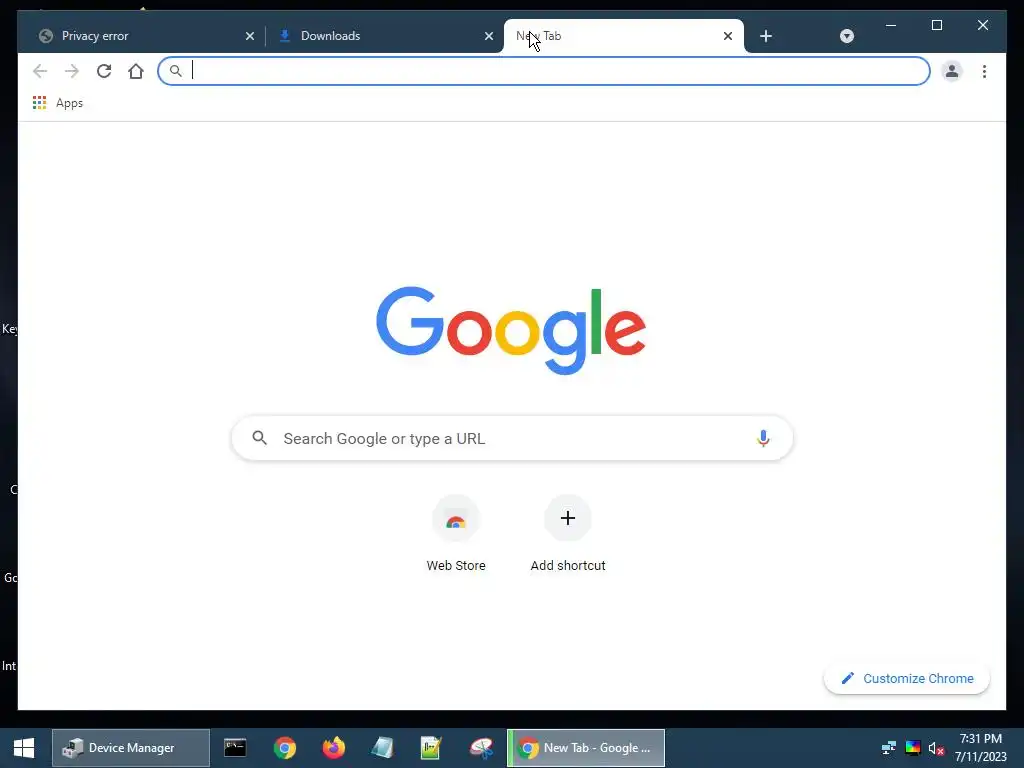Switch to Device Manager on the taskbar
Image resolution: width=1024 pixels, height=768 pixels.
tap(131, 748)
